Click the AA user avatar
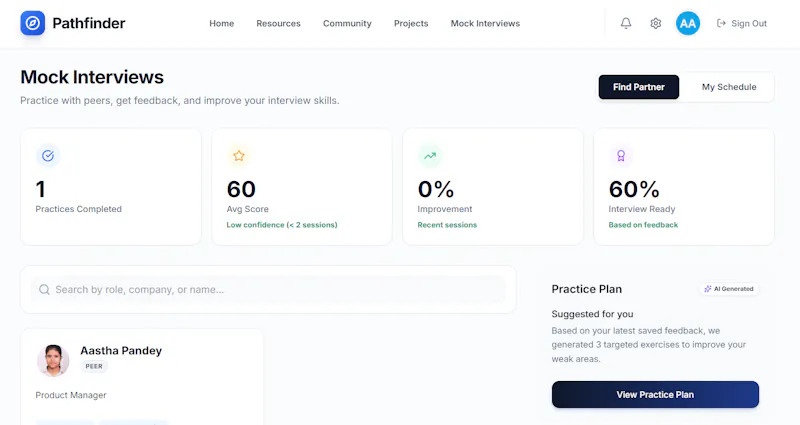800x425 pixels. [x=688, y=23]
